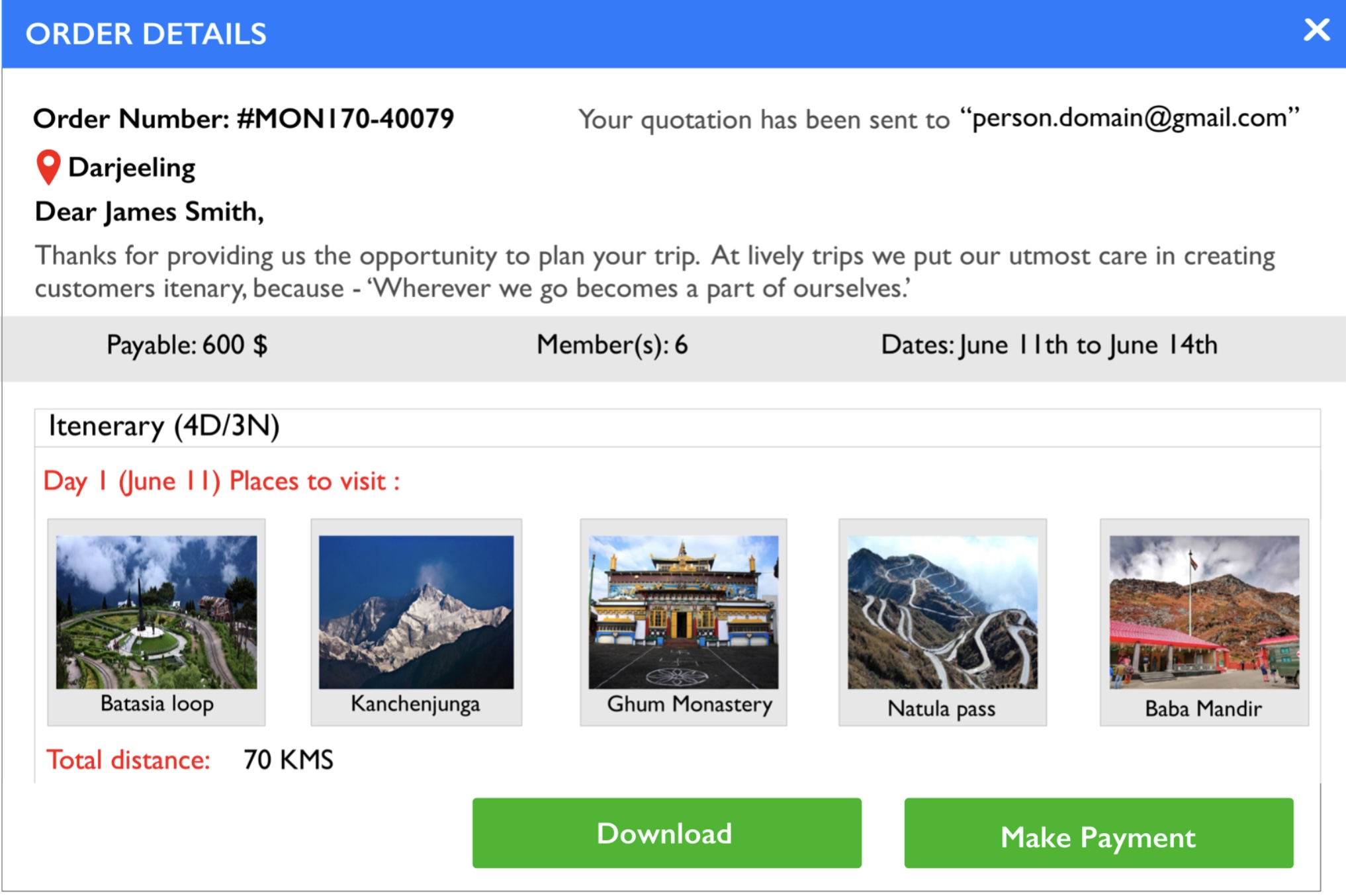Image resolution: width=1346 pixels, height=896 pixels.
Task: Click the Make Payment button
Action: [x=1099, y=833]
